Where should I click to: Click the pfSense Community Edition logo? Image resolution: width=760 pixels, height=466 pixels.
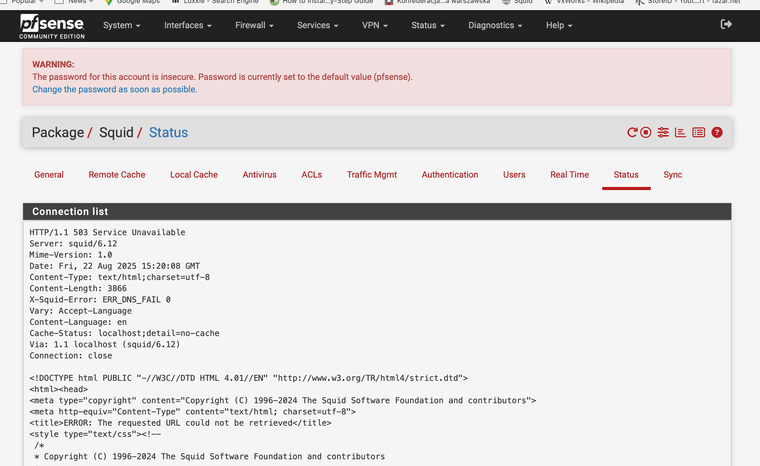[52, 26]
